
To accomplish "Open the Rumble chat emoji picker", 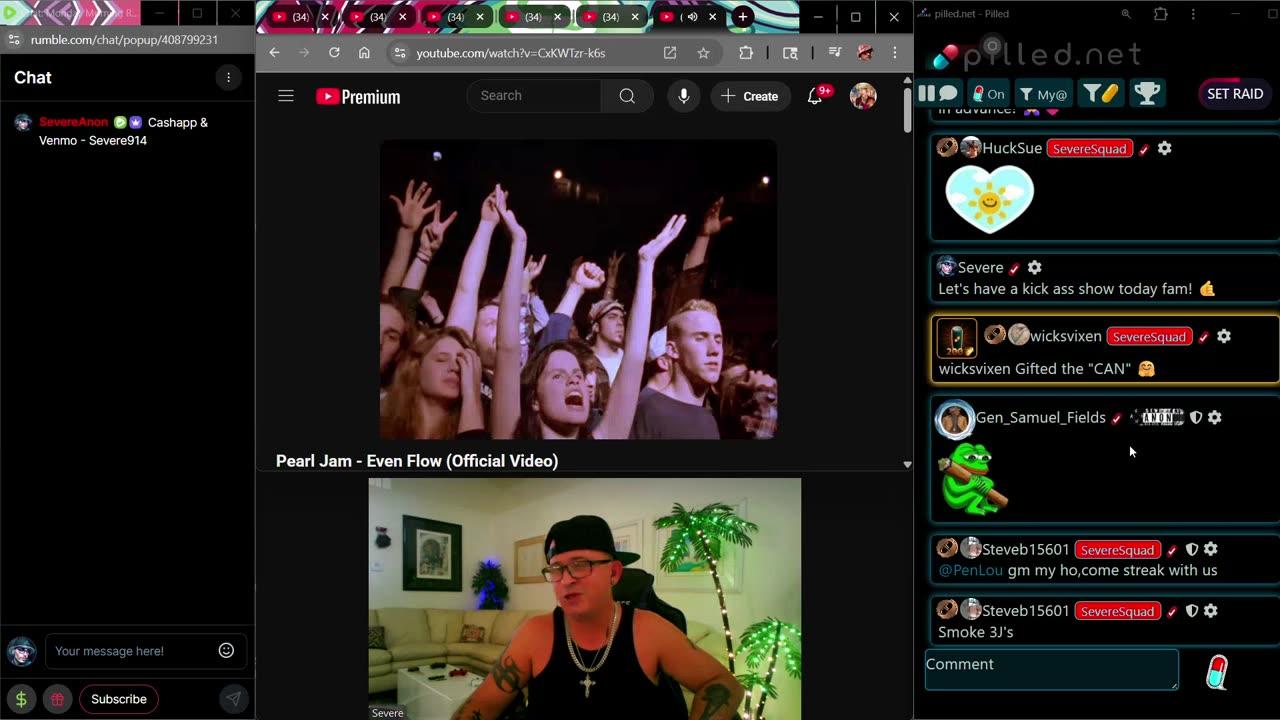I will pyautogui.click(x=226, y=651).
